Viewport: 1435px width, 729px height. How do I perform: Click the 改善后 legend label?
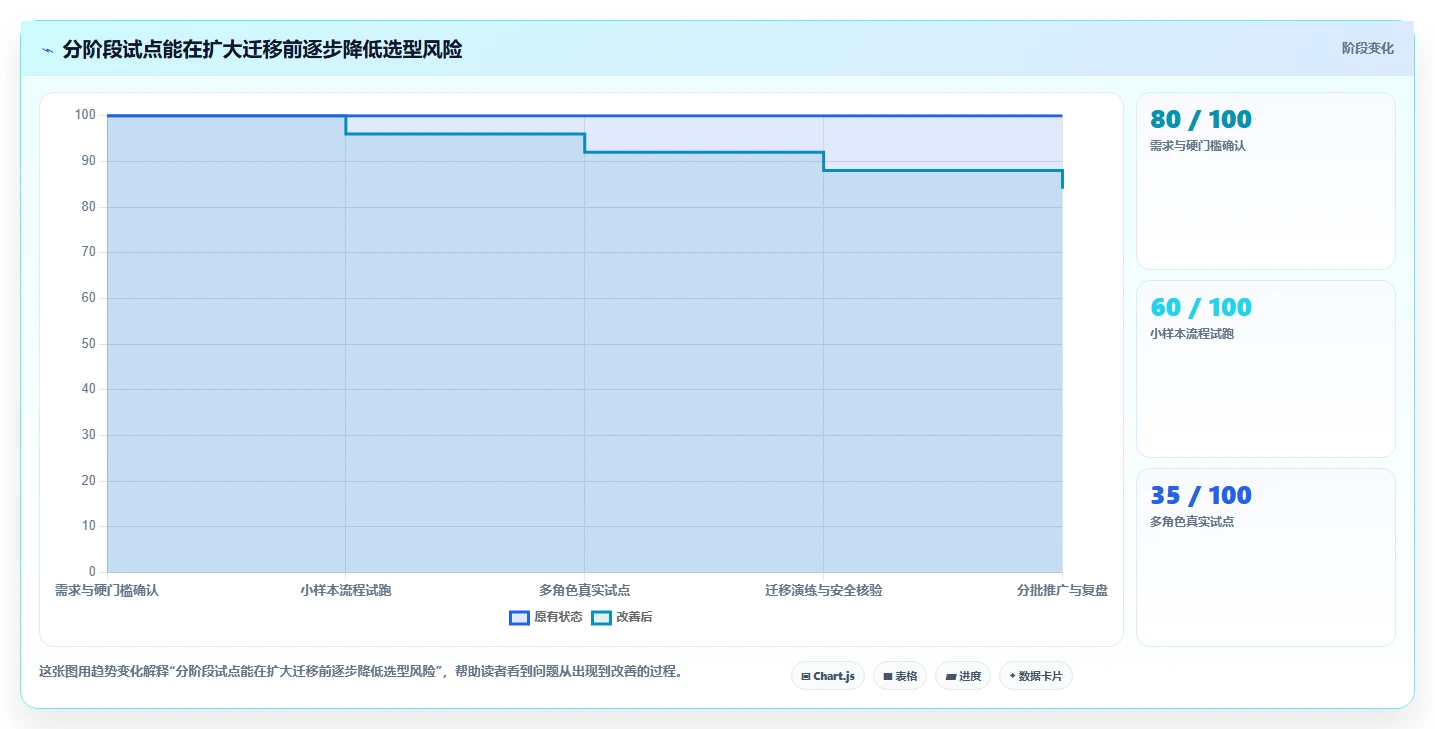[x=634, y=618]
